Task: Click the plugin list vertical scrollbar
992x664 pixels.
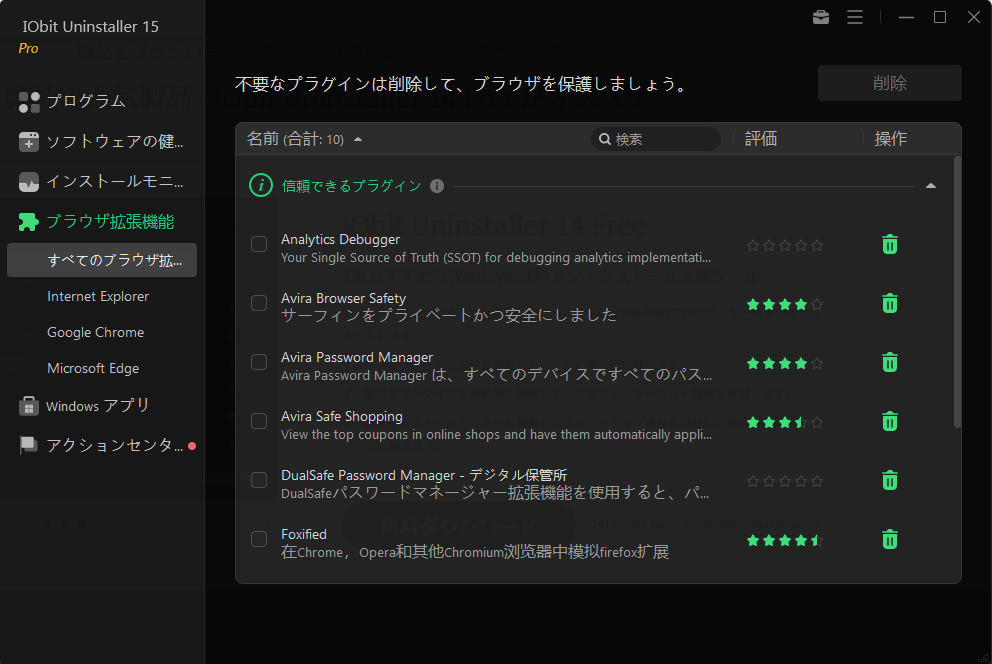Action: tap(957, 292)
